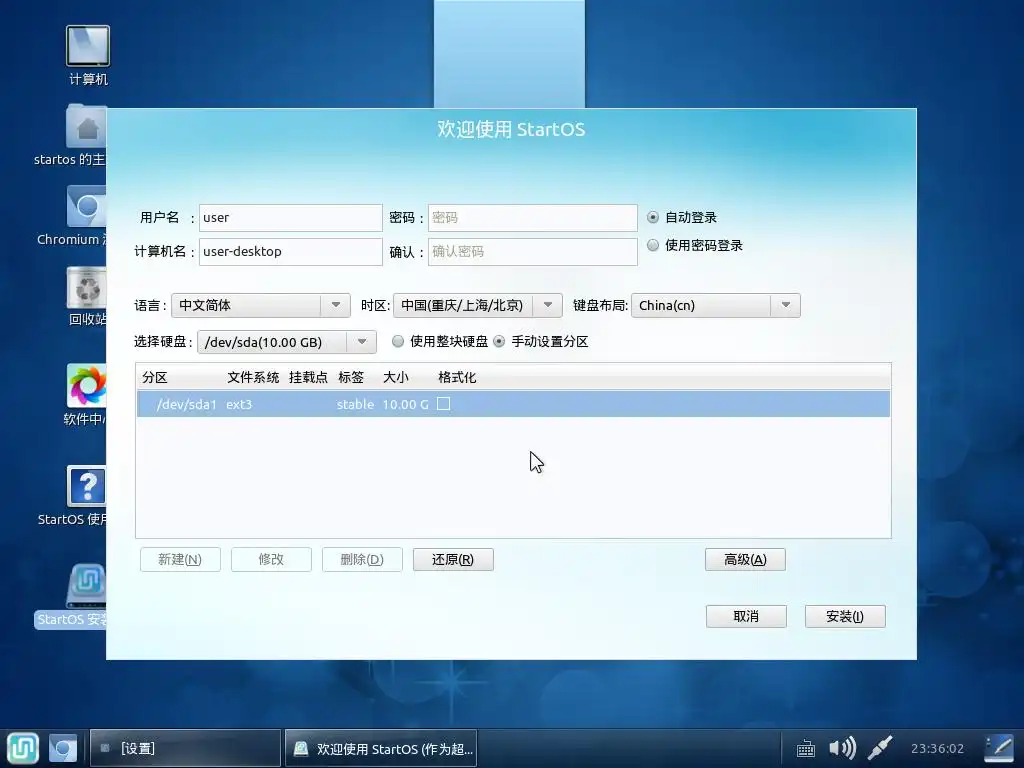
Task: Tick the 格式化 checkbox for /dev/sda1
Action: tap(443, 404)
